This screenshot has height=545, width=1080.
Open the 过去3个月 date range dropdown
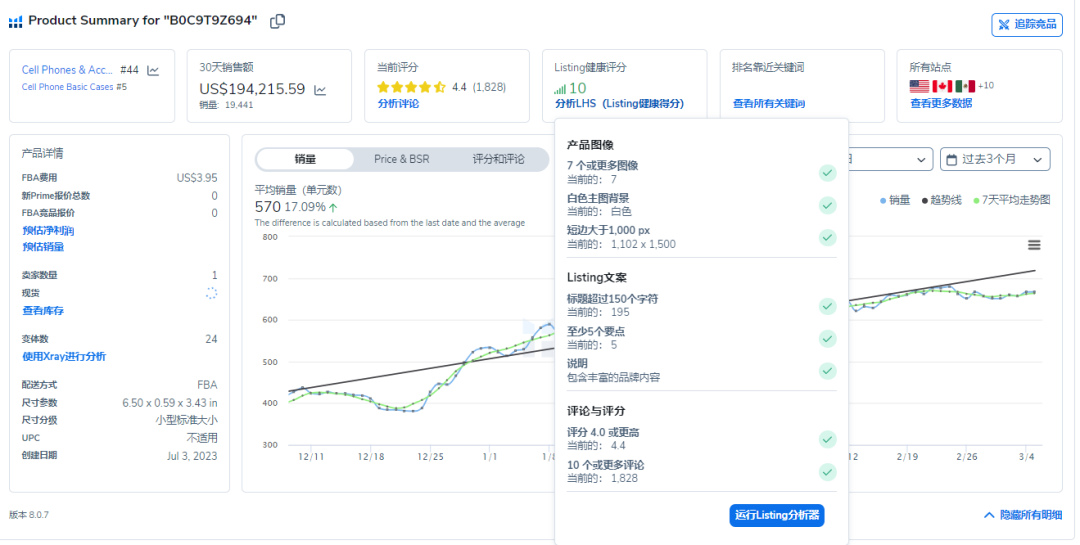click(995, 159)
